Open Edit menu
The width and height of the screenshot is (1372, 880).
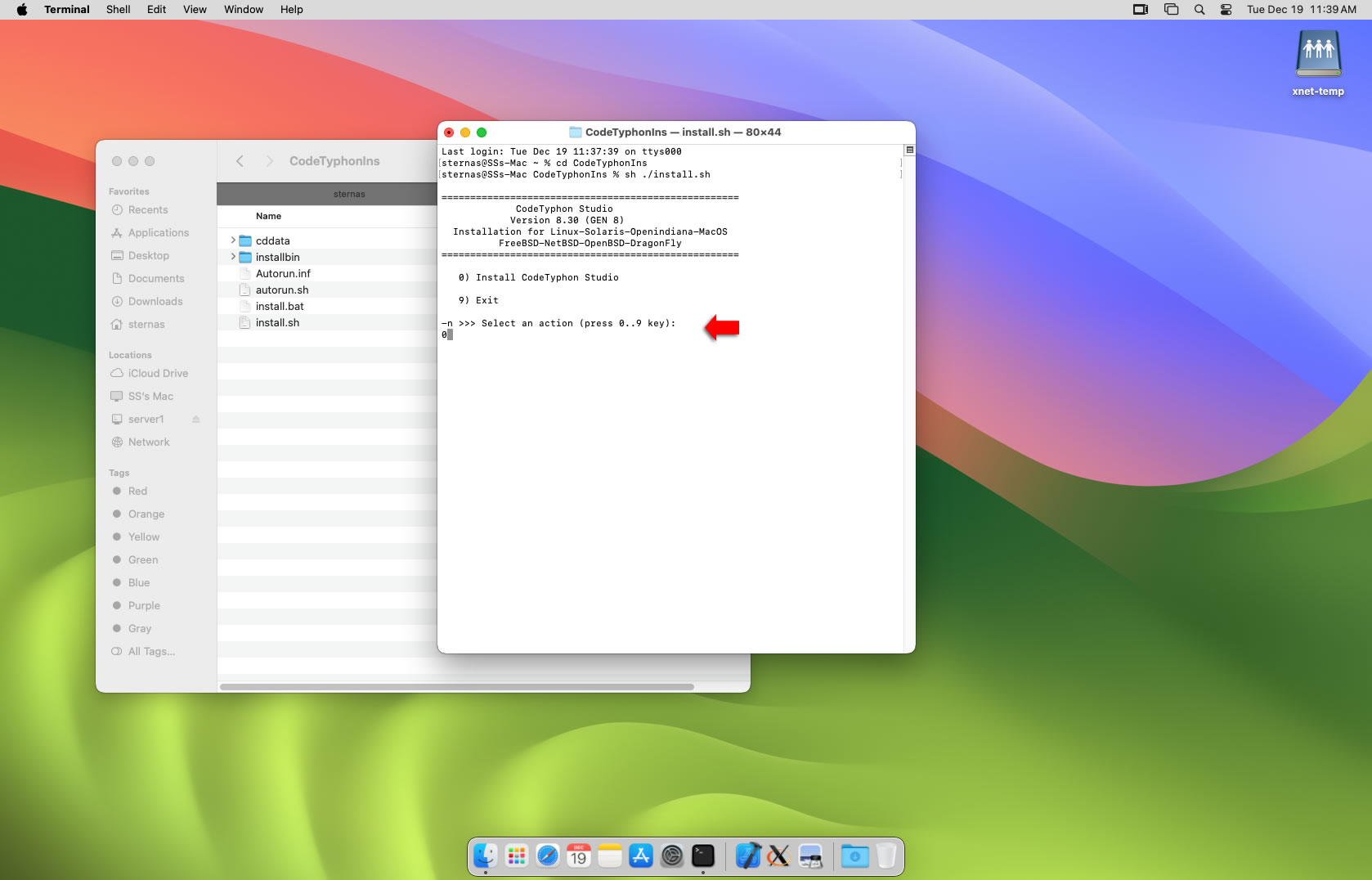pos(157,10)
